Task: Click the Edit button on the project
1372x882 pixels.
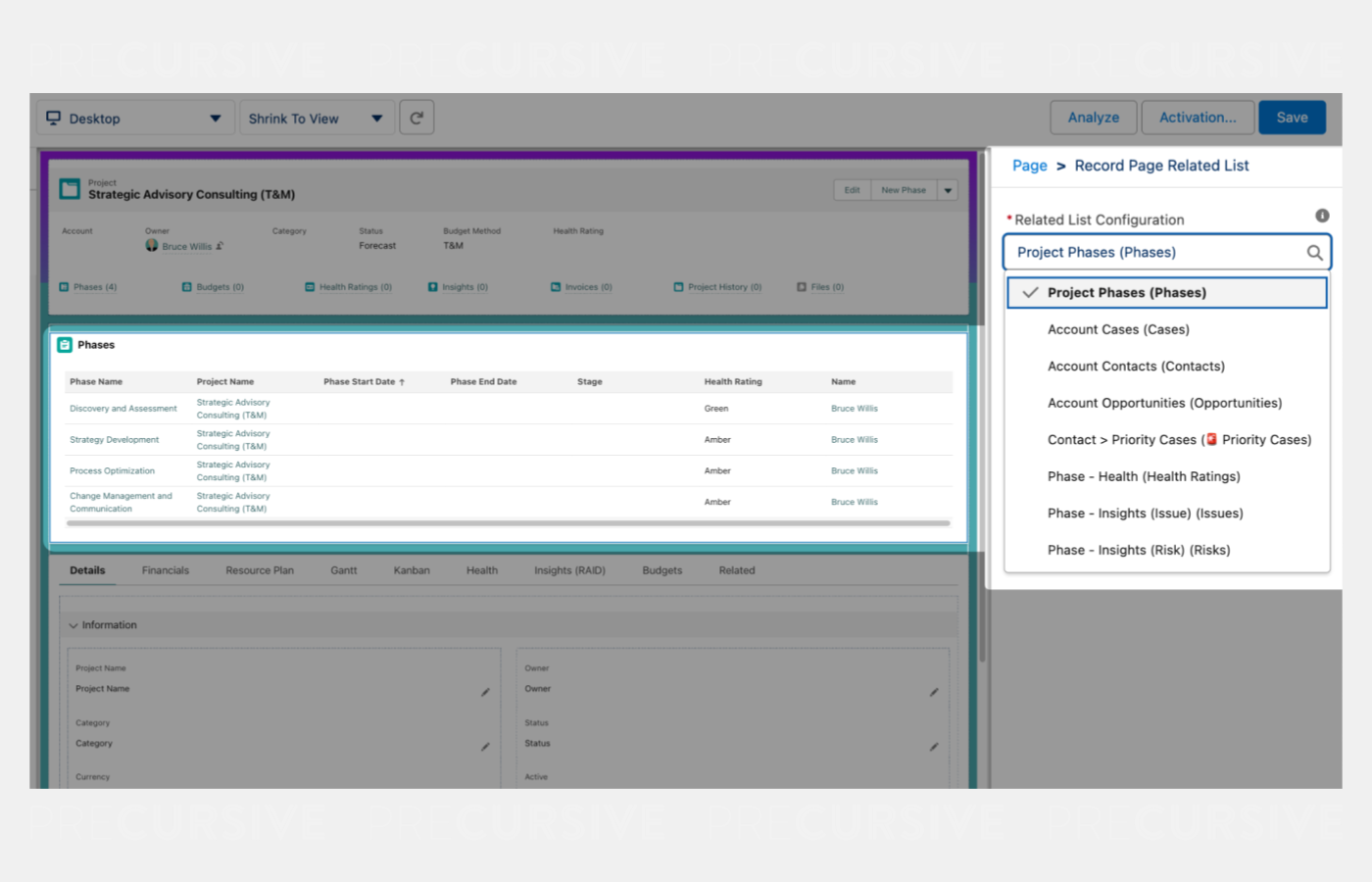Action: click(x=853, y=190)
